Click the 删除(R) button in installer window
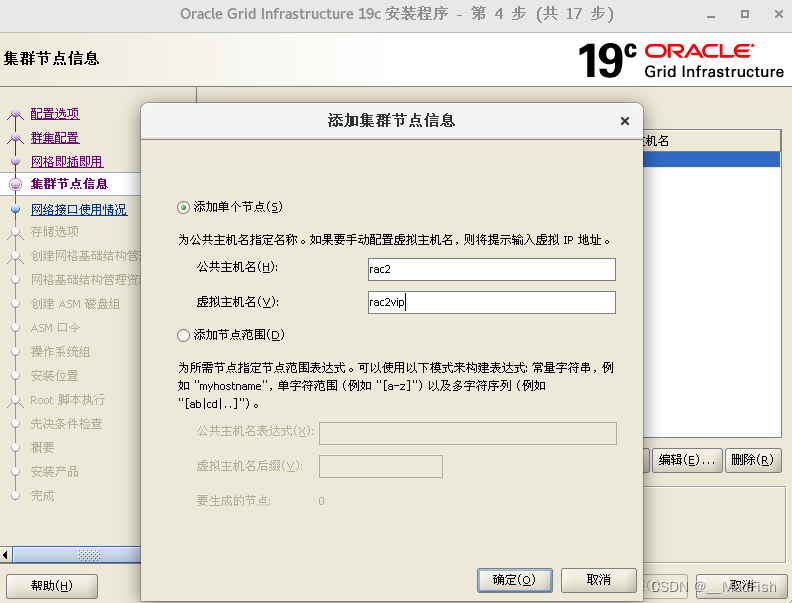The image size is (792, 603). point(753,460)
